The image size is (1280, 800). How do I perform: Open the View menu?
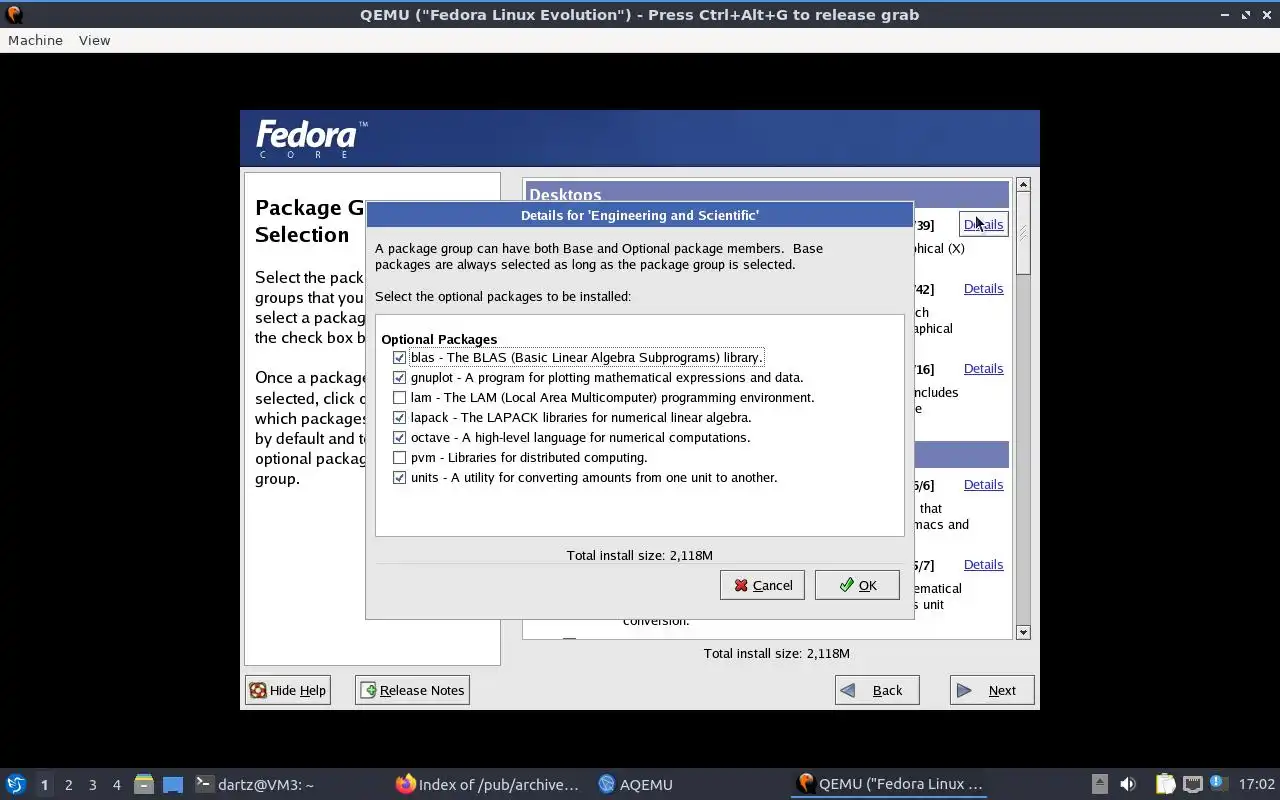pyautogui.click(x=94, y=40)
